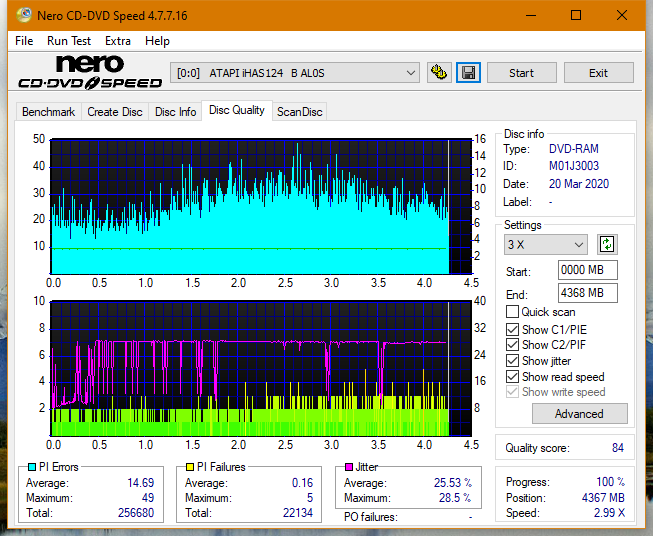Screen dimensions: 653x536
Task: Open the Extra menu
Action: (118, 41)
